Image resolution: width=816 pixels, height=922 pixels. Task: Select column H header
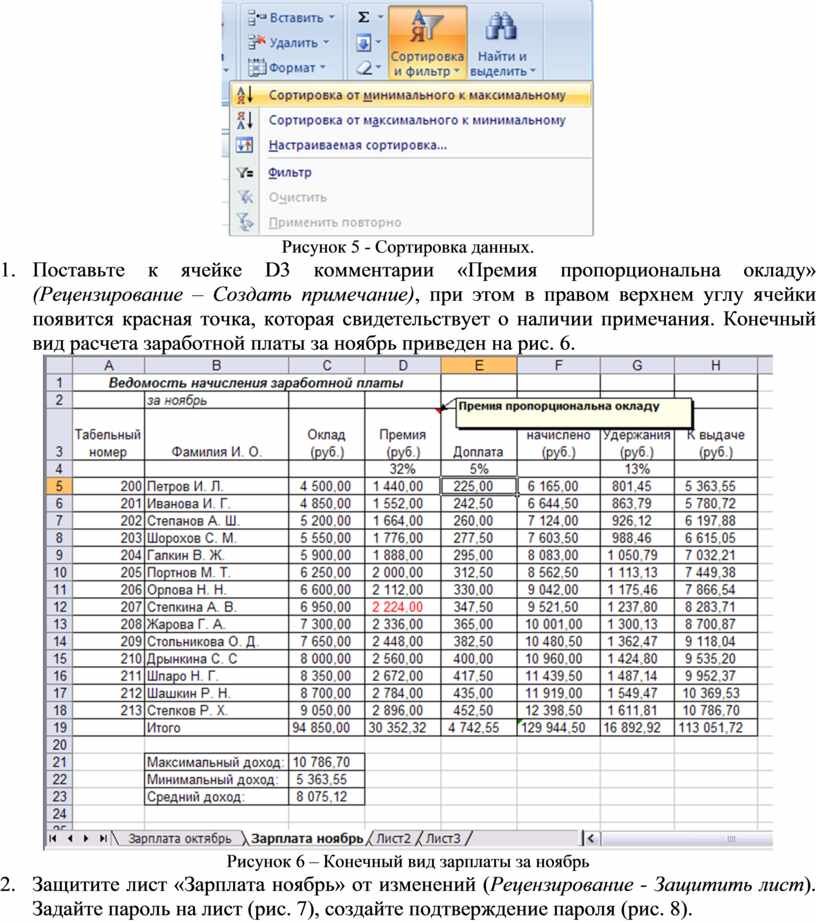point(715,365)
